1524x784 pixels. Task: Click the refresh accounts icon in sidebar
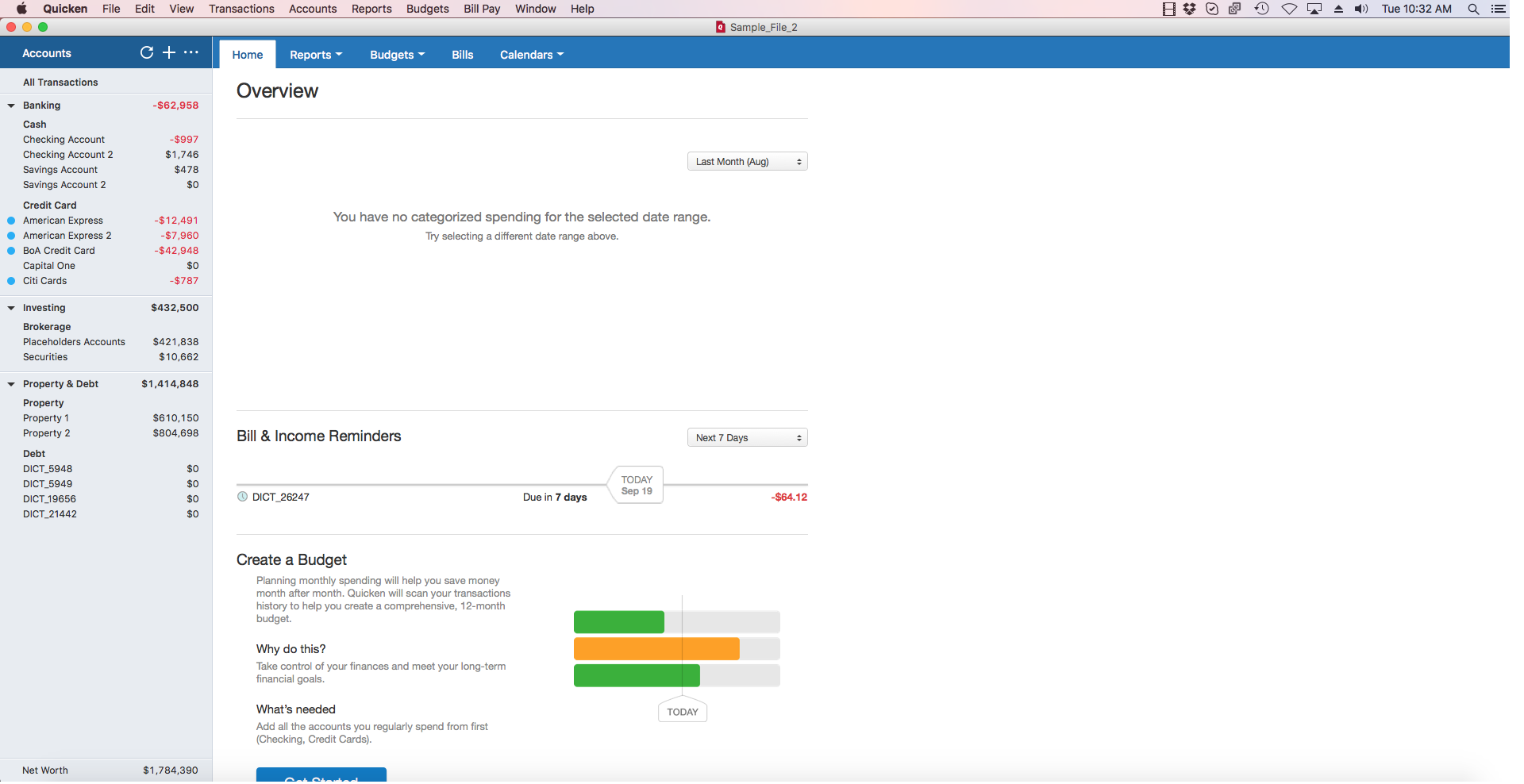[x=147, y=52]
